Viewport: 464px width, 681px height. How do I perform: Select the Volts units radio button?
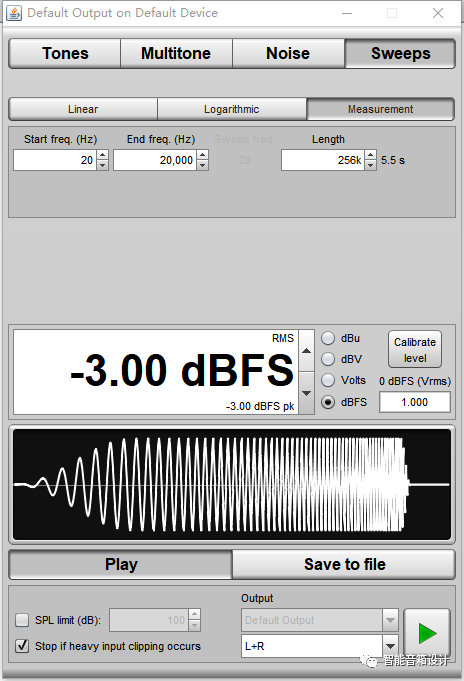(x=328, y=380)
